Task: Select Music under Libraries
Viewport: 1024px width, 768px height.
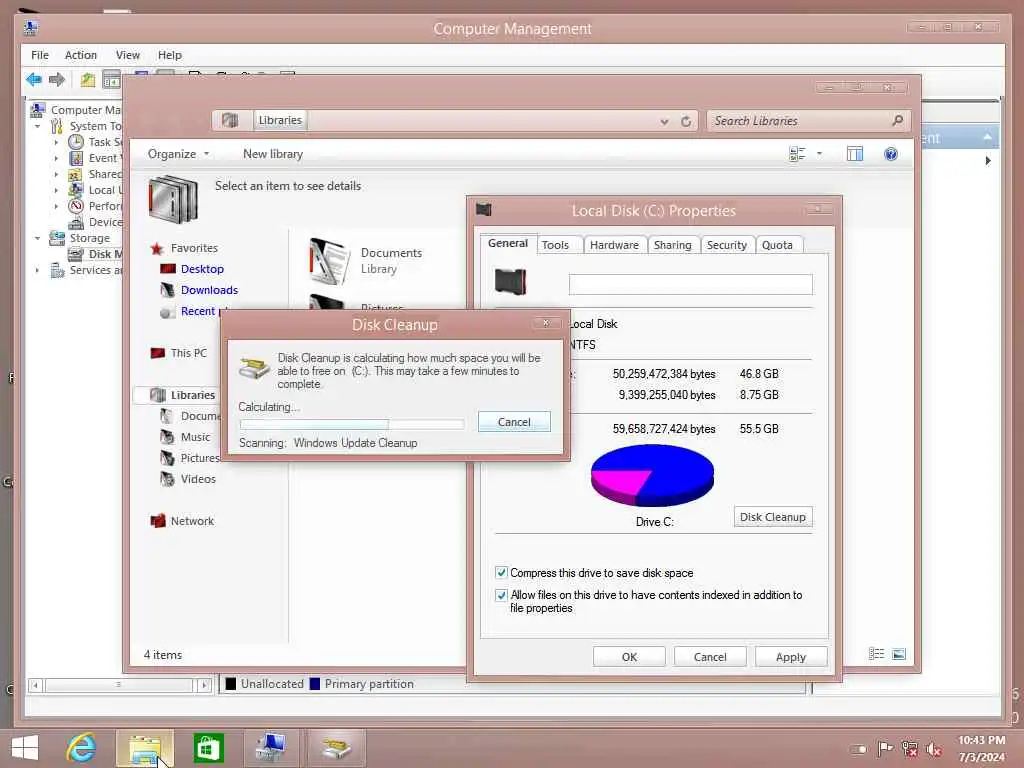Action: point(195,437)
